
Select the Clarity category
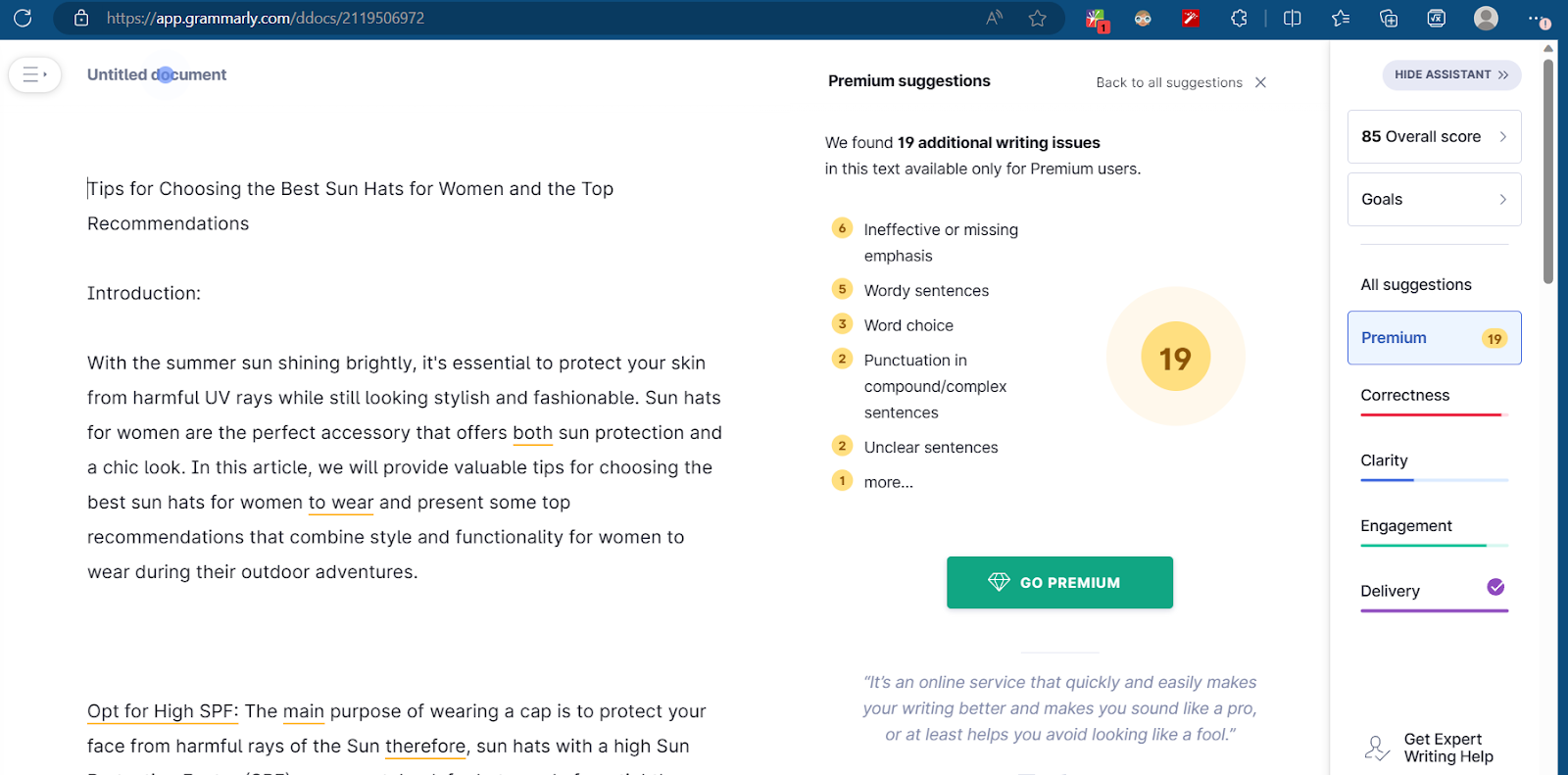tap(1434, 464)
